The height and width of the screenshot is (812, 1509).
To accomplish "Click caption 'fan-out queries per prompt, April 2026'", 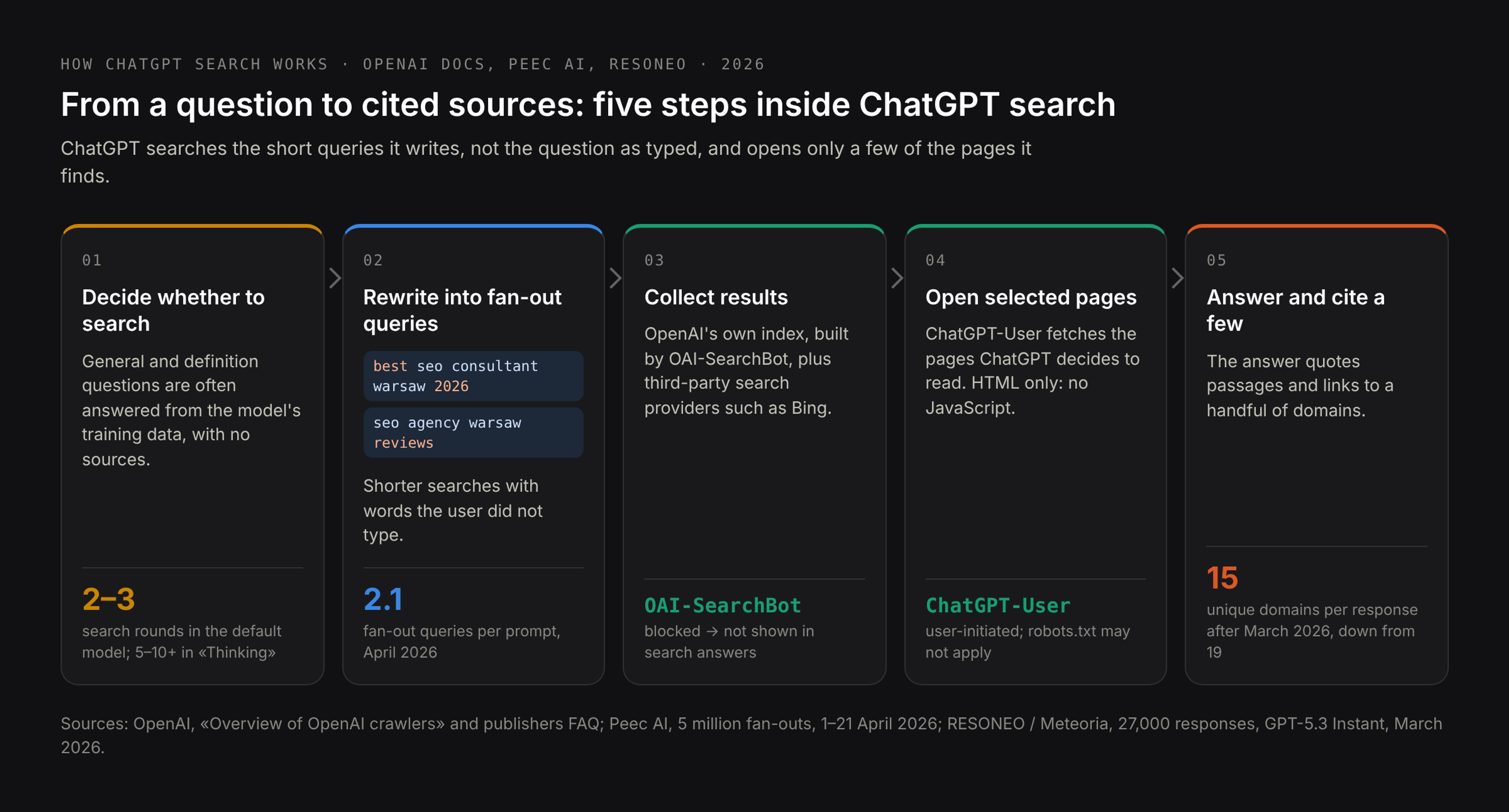I will [462, 641].
